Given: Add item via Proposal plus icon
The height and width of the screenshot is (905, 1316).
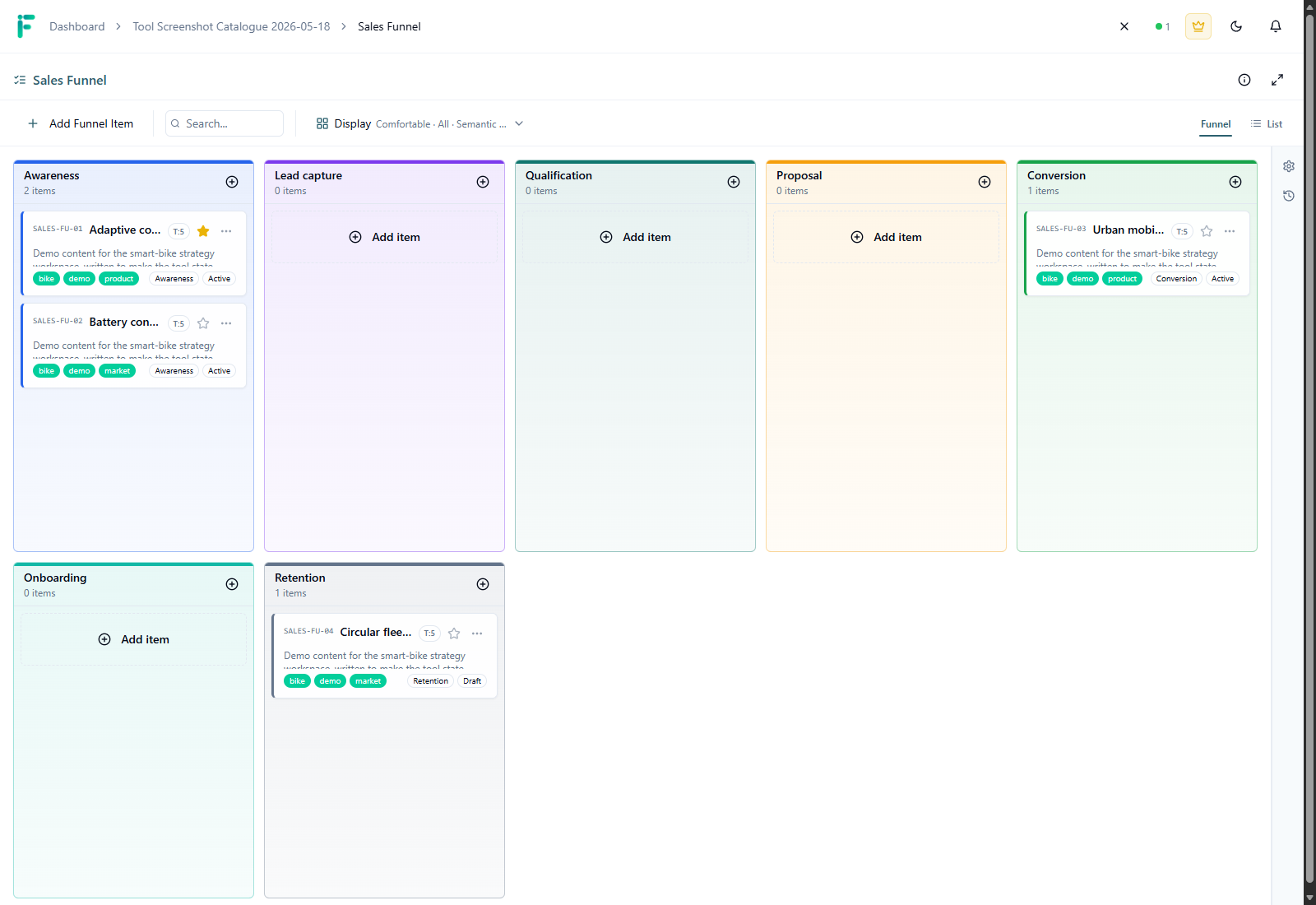Looking at the screenshot, I should click(x=985, y=182).
